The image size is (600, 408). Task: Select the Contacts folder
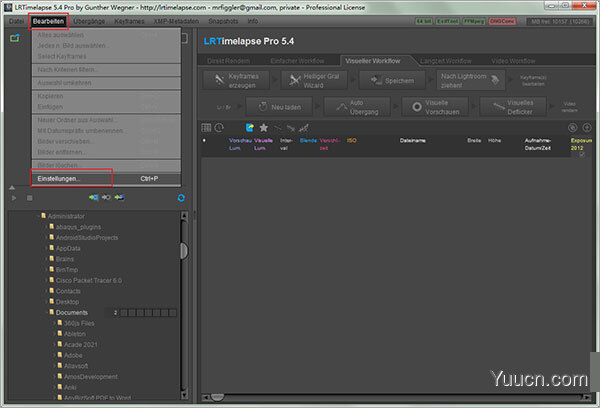[68, 291]
